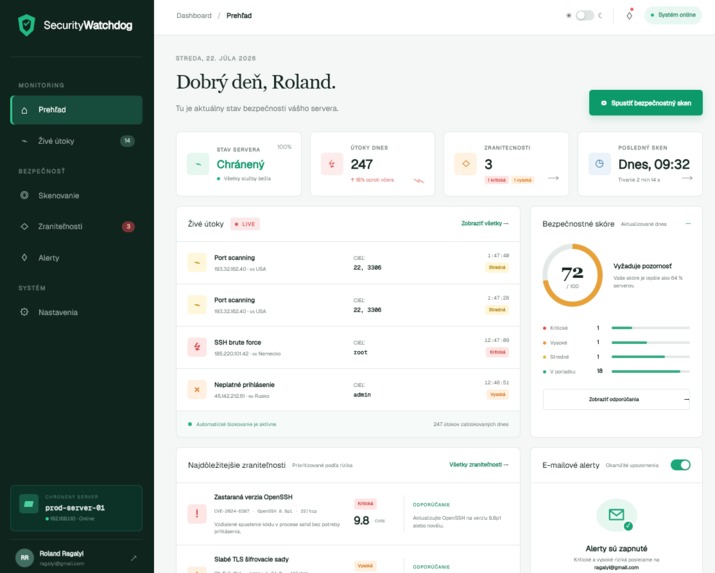Click the 72 security score ring

[573, 275]
